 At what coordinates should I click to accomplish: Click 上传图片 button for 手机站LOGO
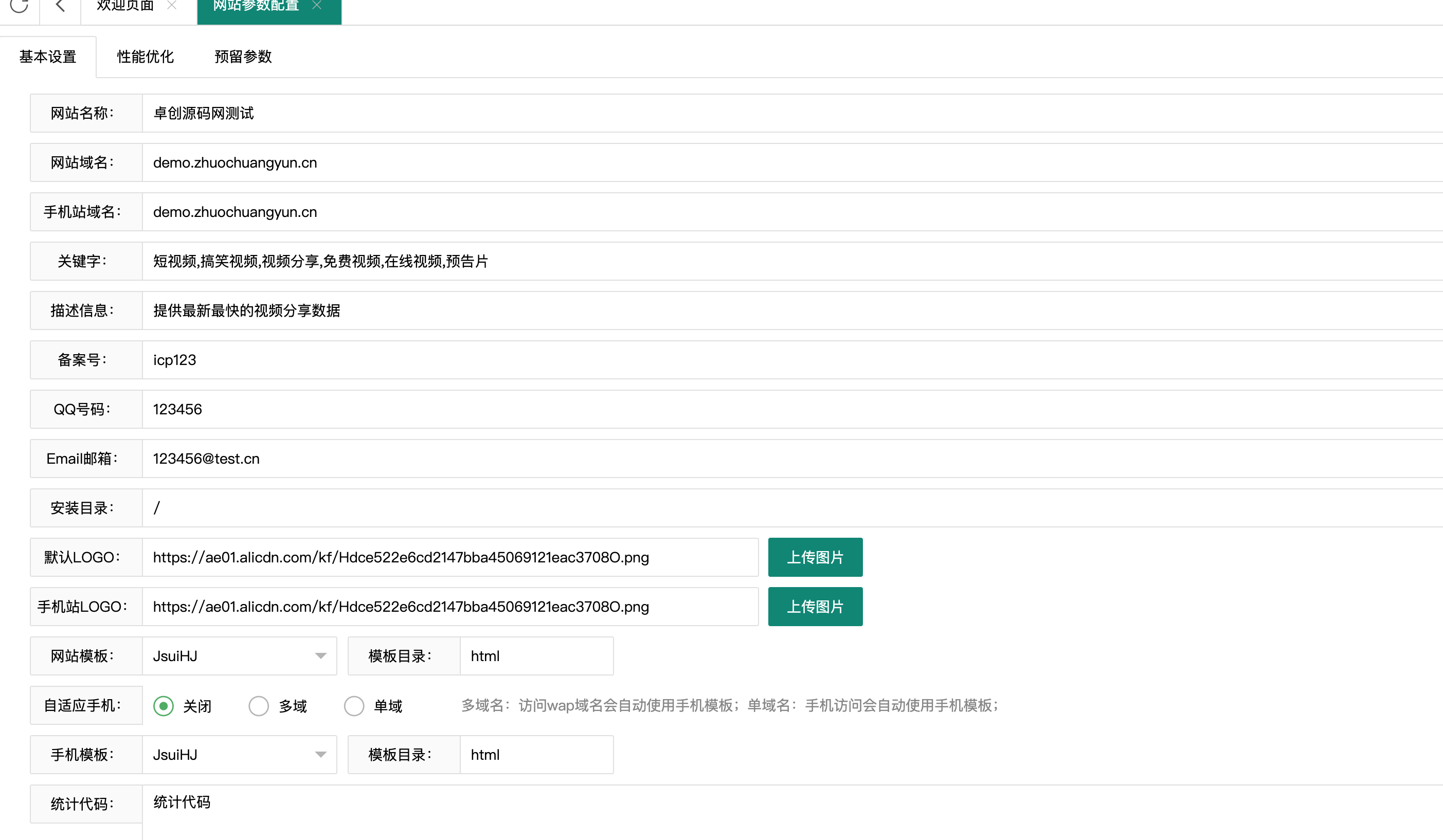pyautogui.click(x=816, y=607)
